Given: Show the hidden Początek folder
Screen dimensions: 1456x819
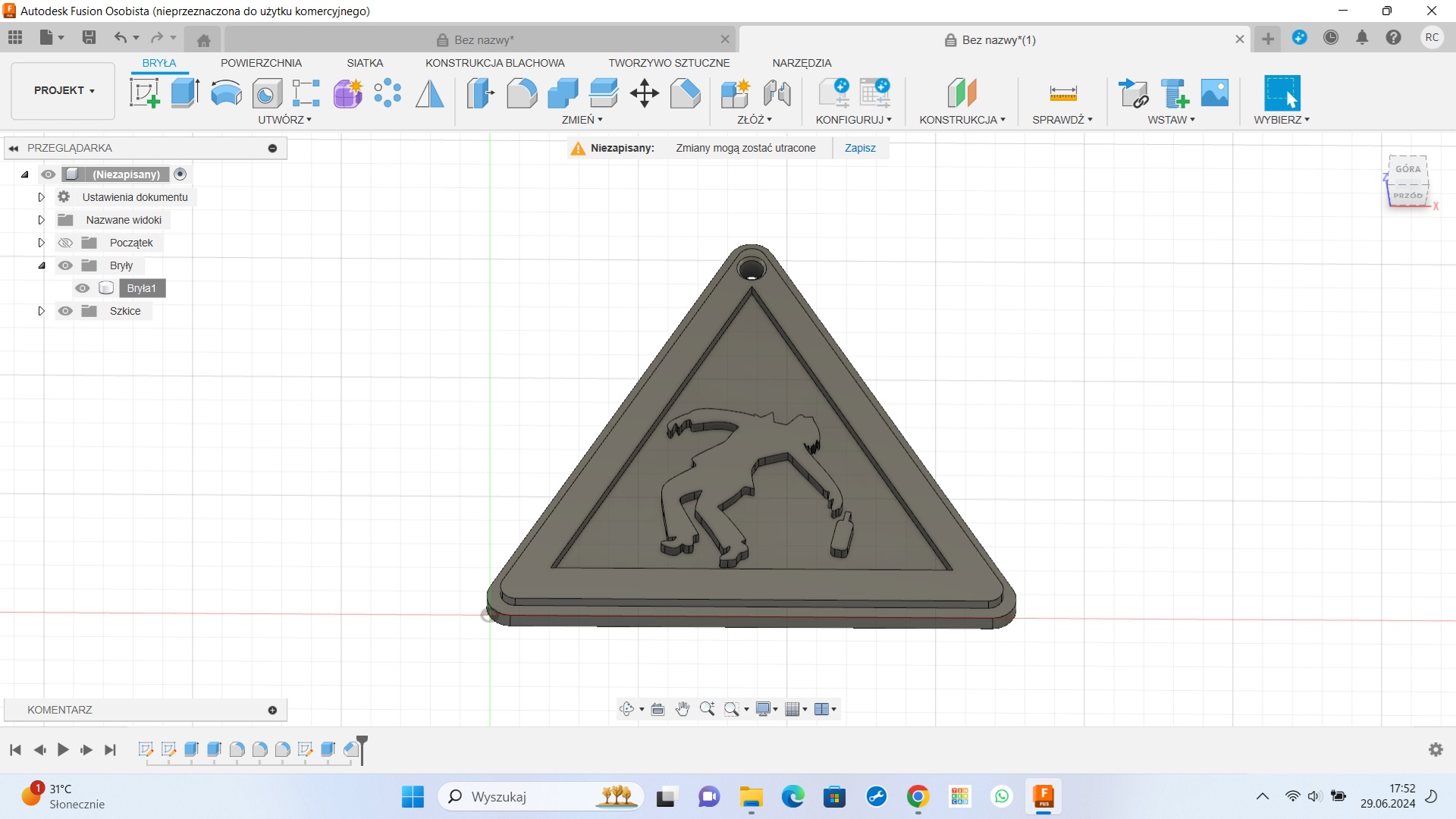Looking at the screenshot, I should (x=66, y=243).
